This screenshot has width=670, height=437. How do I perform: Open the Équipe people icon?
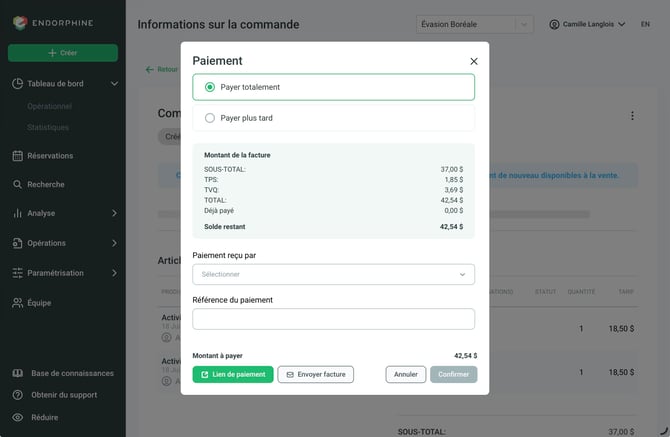(x=18, y=303)
